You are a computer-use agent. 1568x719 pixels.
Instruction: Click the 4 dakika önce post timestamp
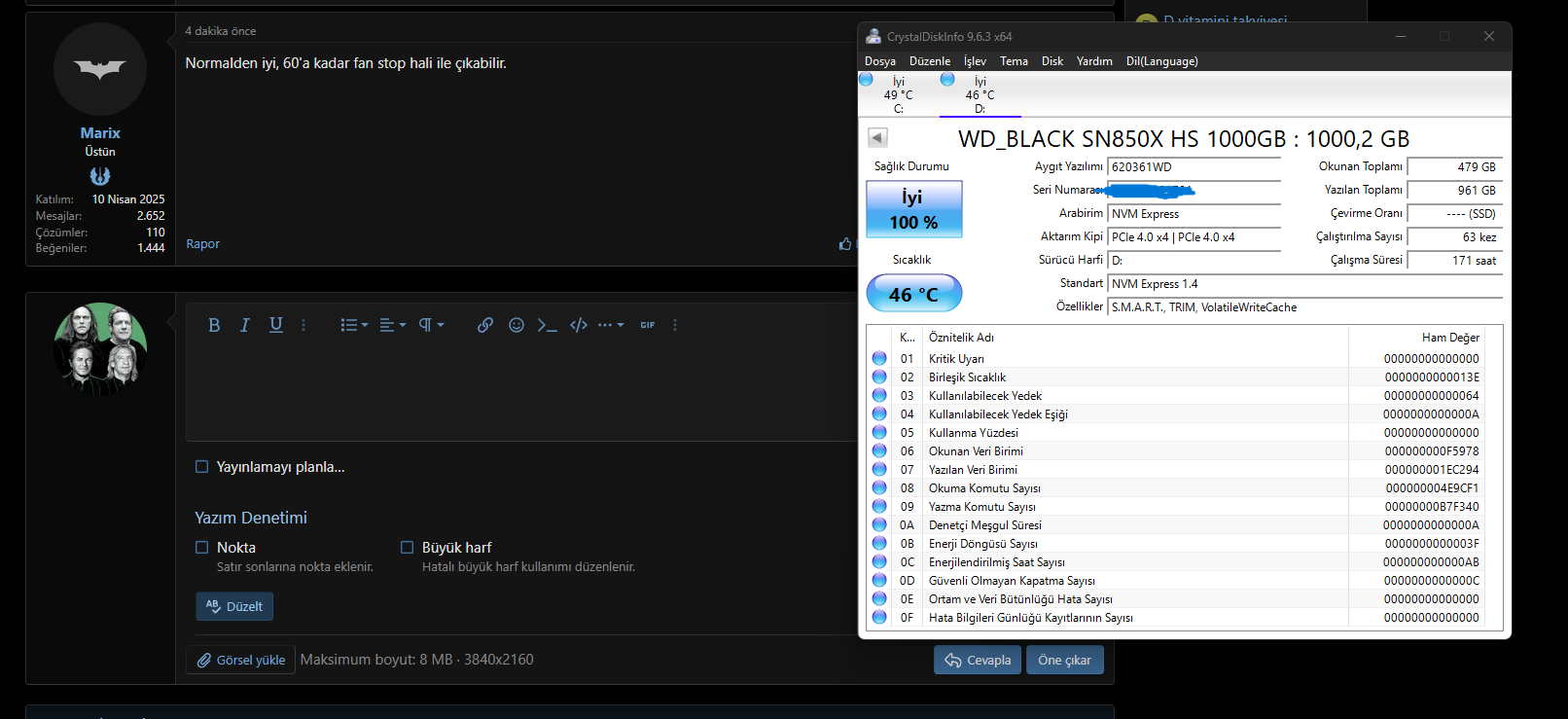click(x=221, y=31)
